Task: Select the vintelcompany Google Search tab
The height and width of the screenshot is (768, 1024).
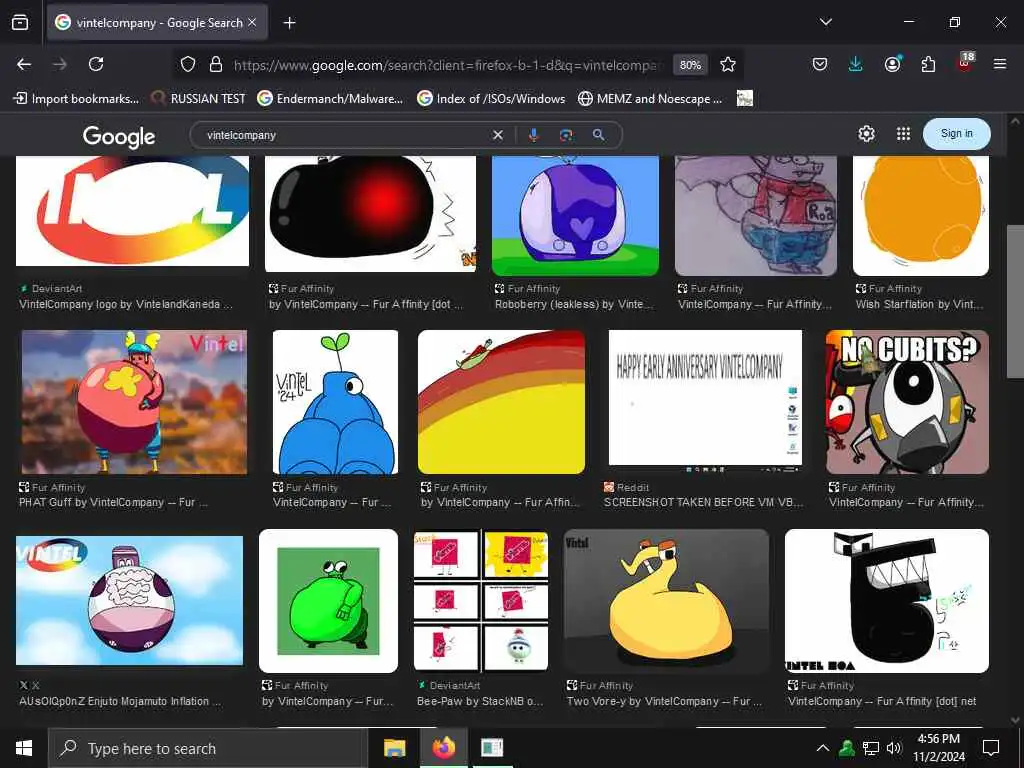Action: (157, 22)
